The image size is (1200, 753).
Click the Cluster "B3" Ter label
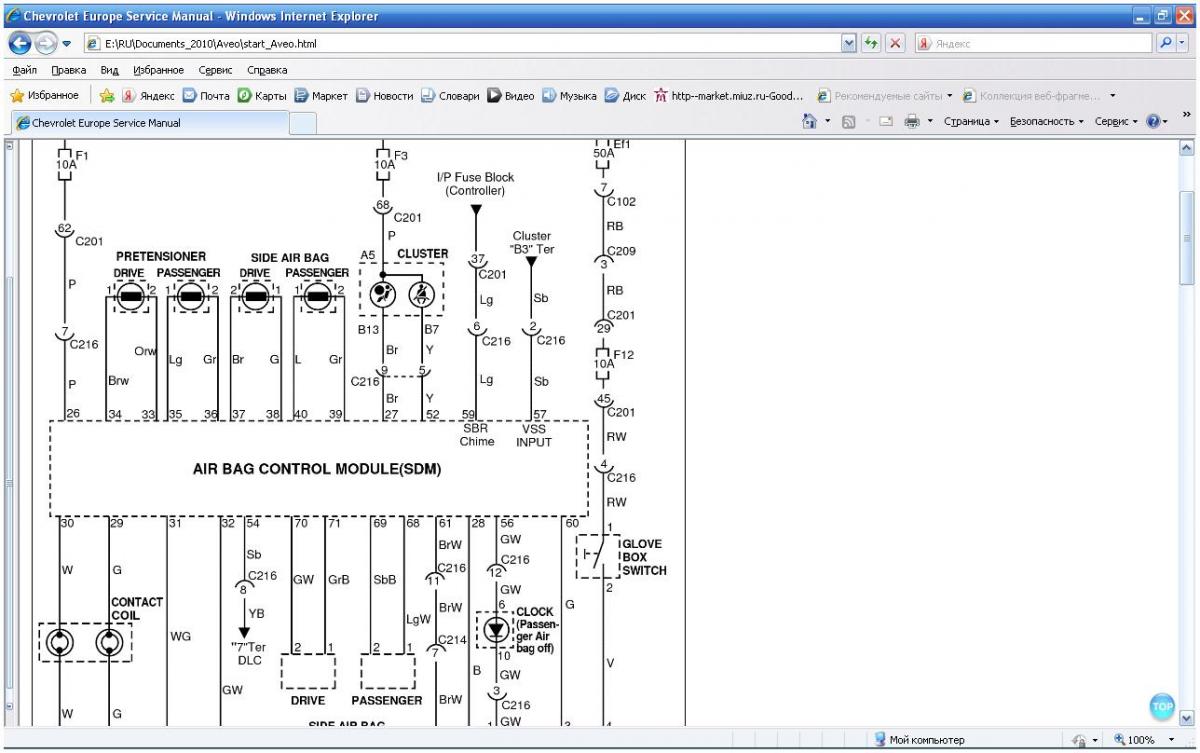[x=532, y=243]
